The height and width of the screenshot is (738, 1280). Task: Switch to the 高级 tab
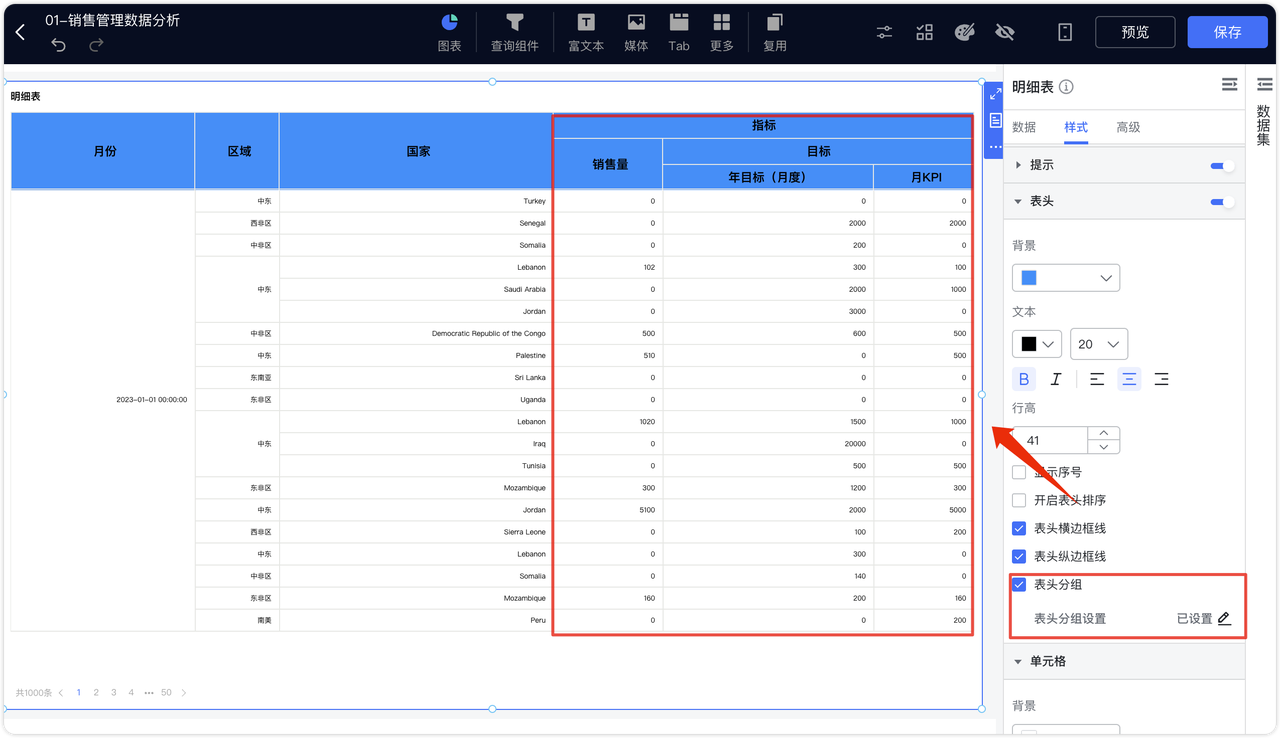pyautogui.click(x=1128, y=127)
